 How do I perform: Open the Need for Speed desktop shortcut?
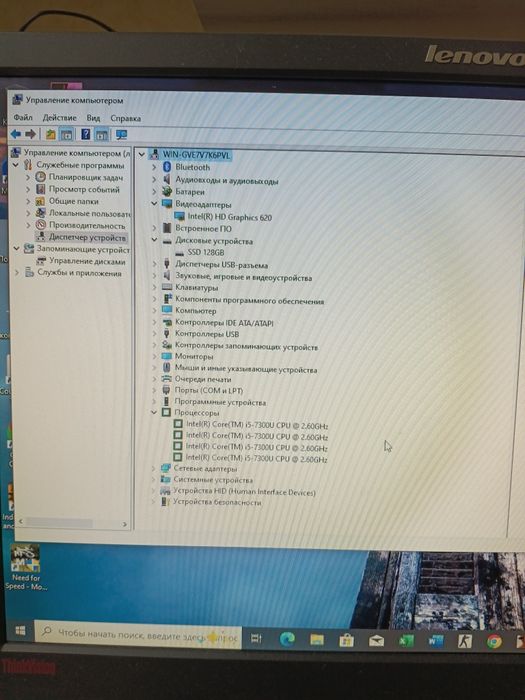(25, 567)
